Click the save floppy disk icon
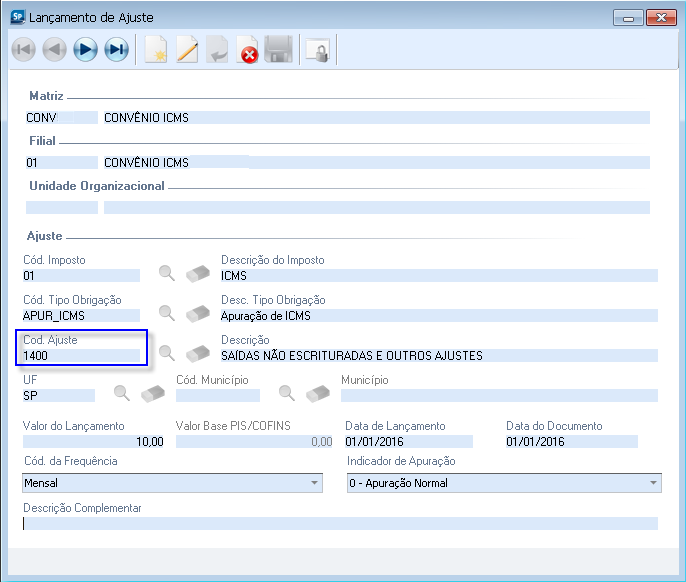Screen dimensions: 686x582 click(278, 50)
